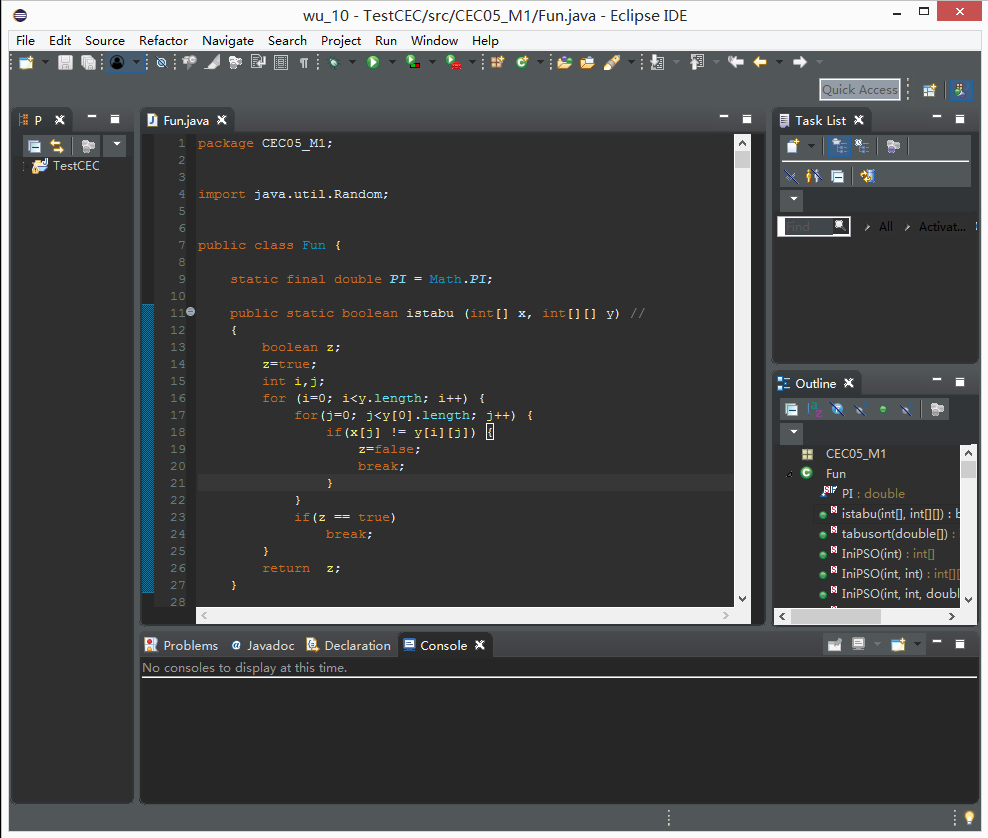Click the Search flashlight icon
The height and width of the screenshot is (838, 988).
612,62
